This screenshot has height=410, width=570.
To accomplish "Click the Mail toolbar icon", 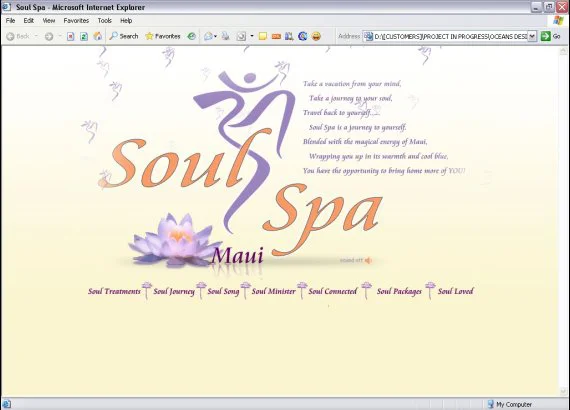I will pos(208,36).
